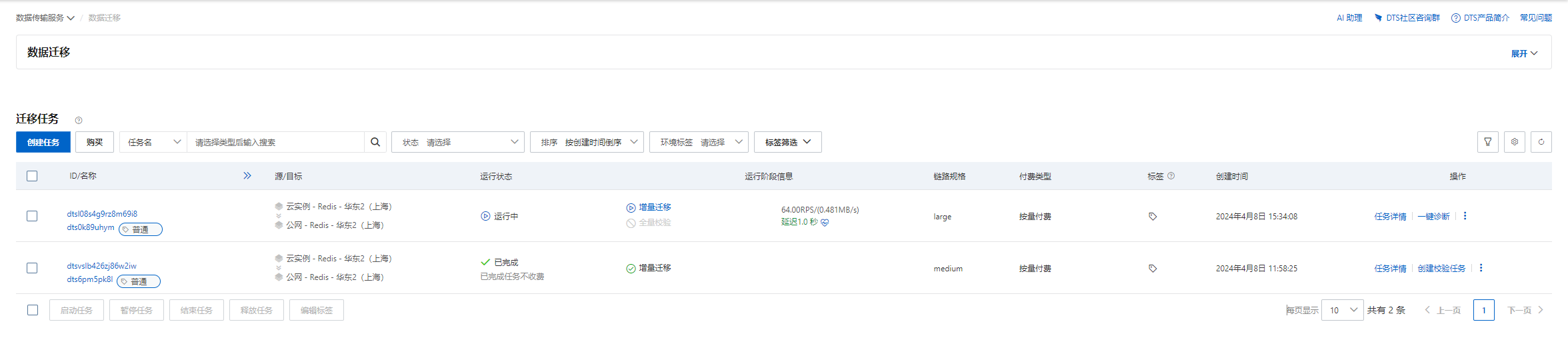Click 上一页 pagination button
Viewport: 1568px width, 360px height.
[1443, 310]
